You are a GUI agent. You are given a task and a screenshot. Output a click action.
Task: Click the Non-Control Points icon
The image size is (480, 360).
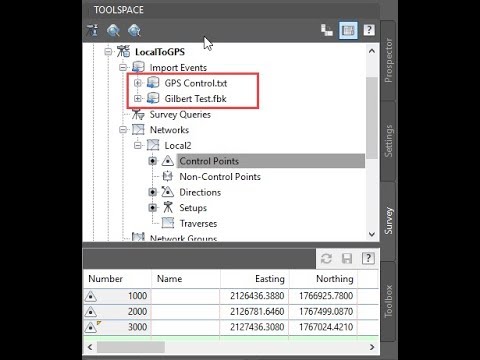(168, 176)
